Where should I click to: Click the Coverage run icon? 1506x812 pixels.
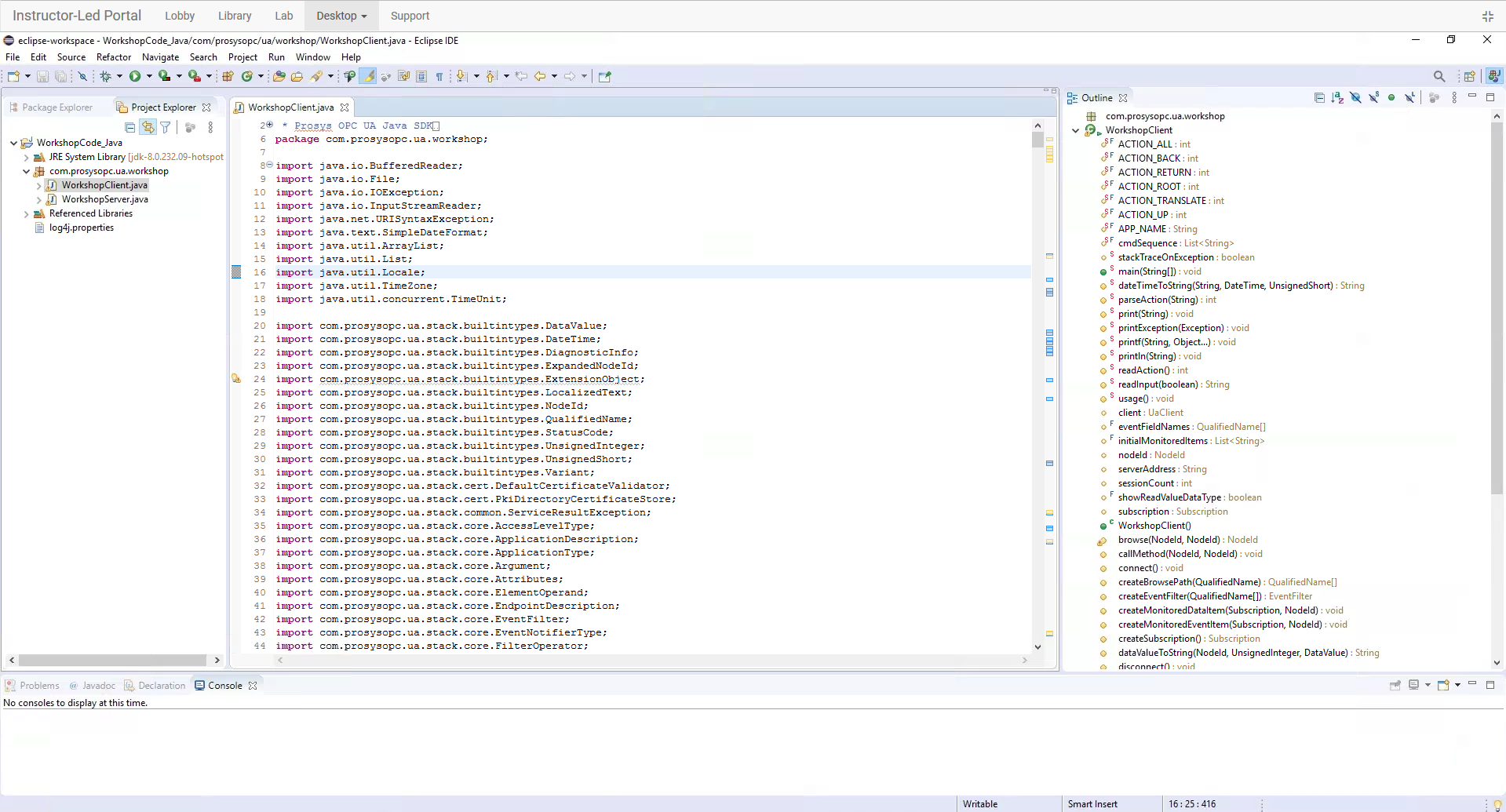coord(164,76)
